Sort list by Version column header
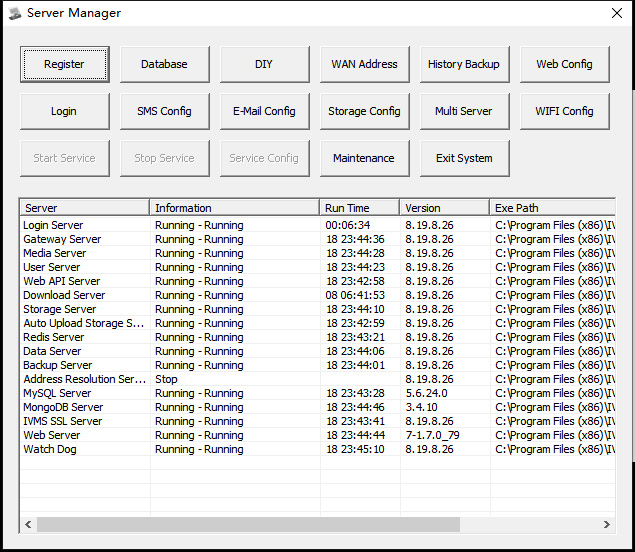 tap(445, 208)
